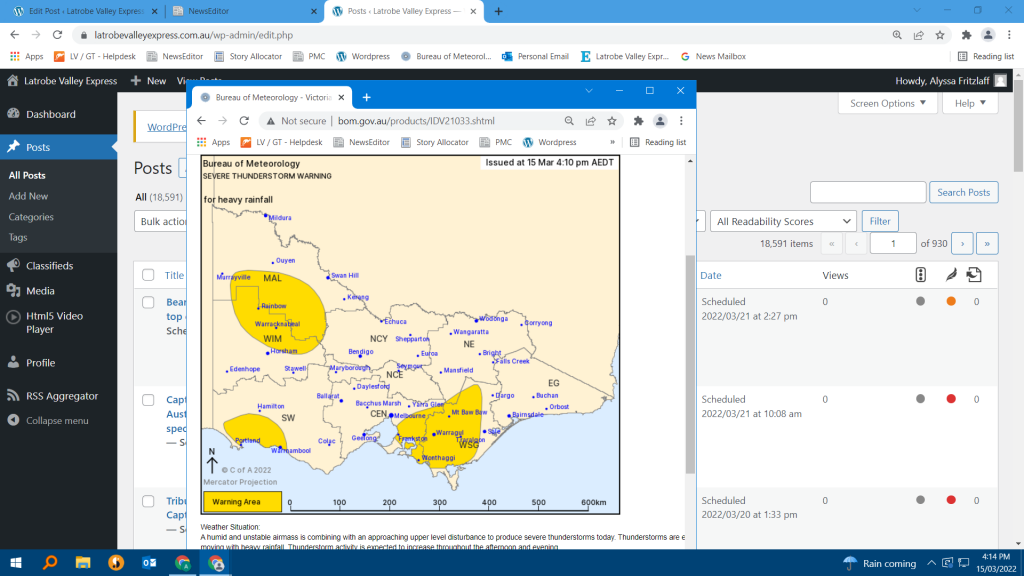The image size is (1024, 576).
Task: Open Personal Email bookmark
Action: [536, 56]
